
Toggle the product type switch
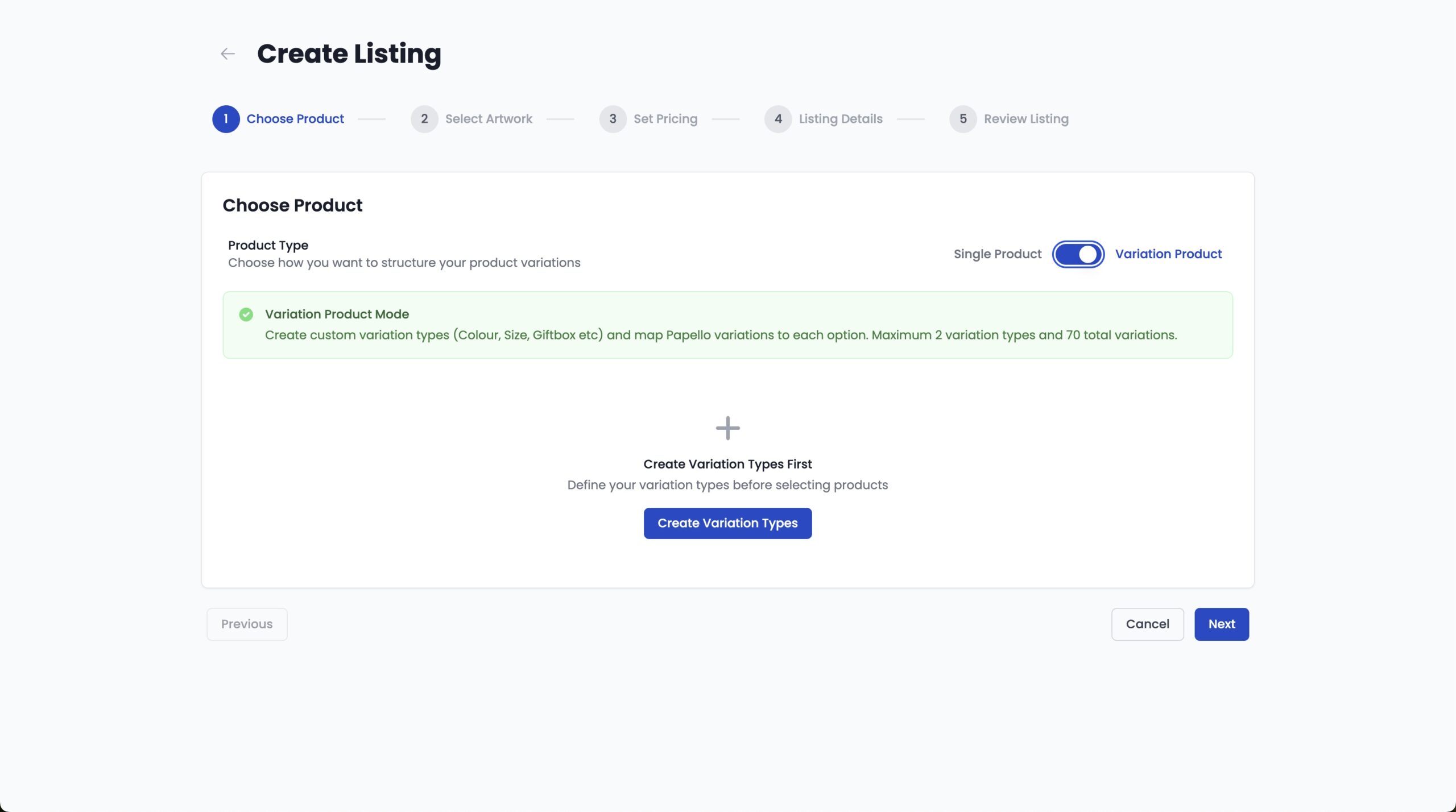[x=1078, y=254]
